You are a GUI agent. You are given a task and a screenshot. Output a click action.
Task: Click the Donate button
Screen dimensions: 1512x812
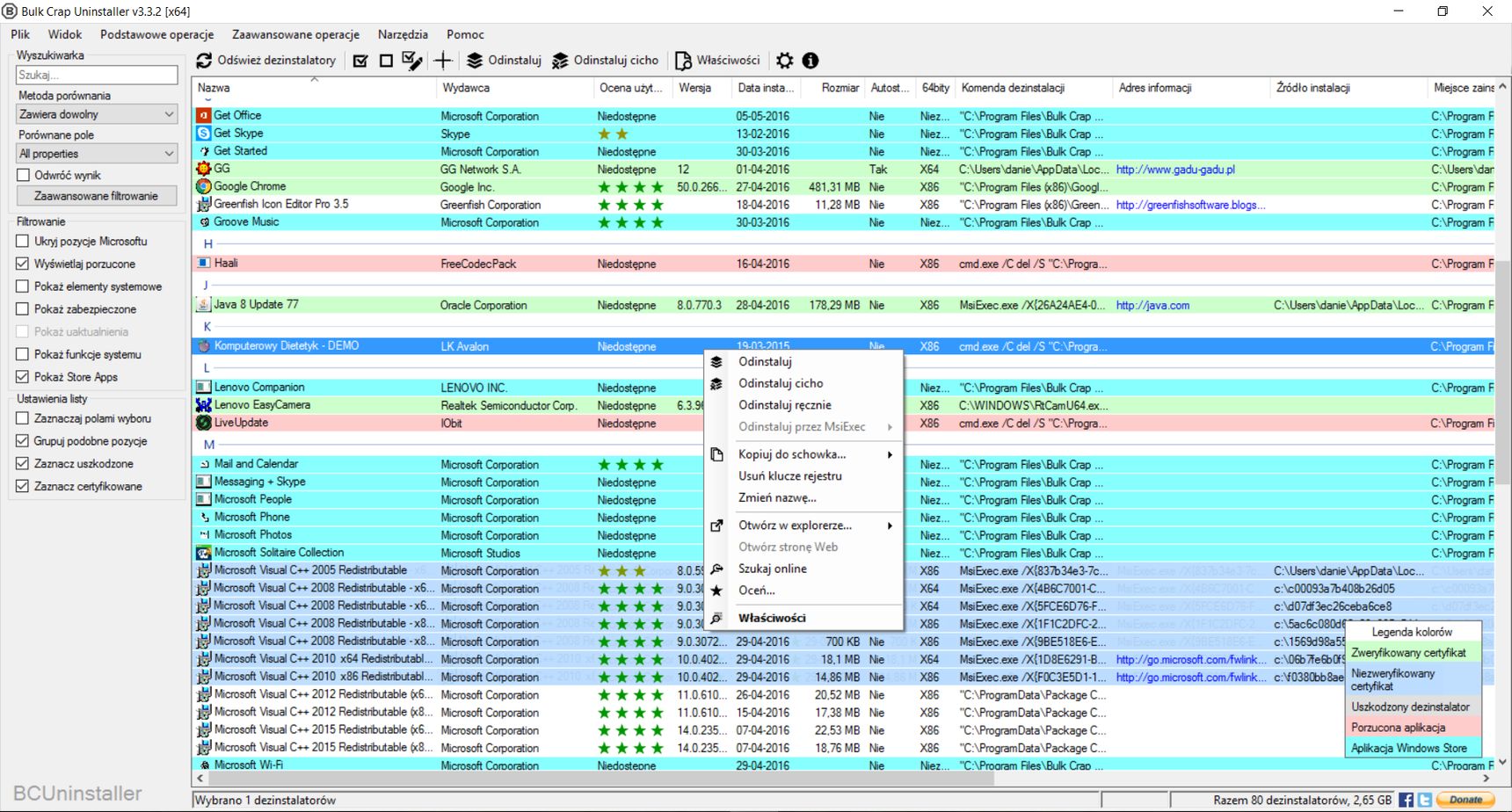1465,800
